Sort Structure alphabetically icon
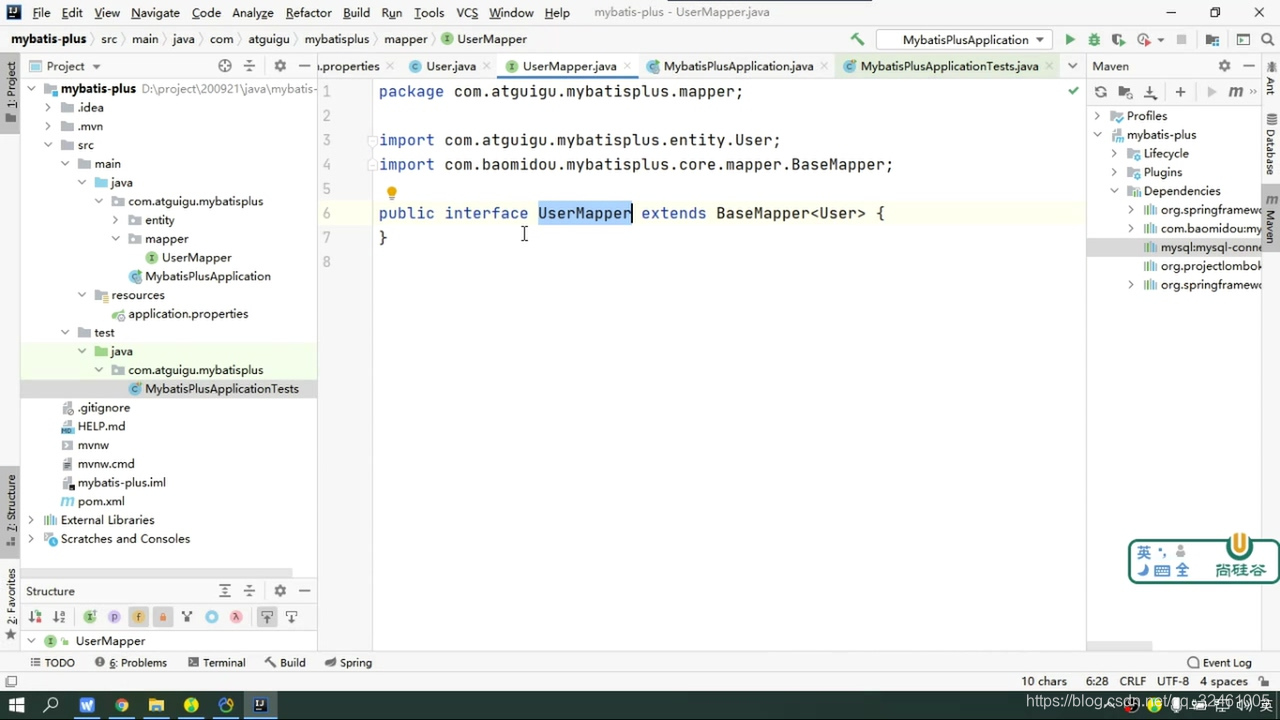This screenshot has height=720, width=1280. [59, 617]
